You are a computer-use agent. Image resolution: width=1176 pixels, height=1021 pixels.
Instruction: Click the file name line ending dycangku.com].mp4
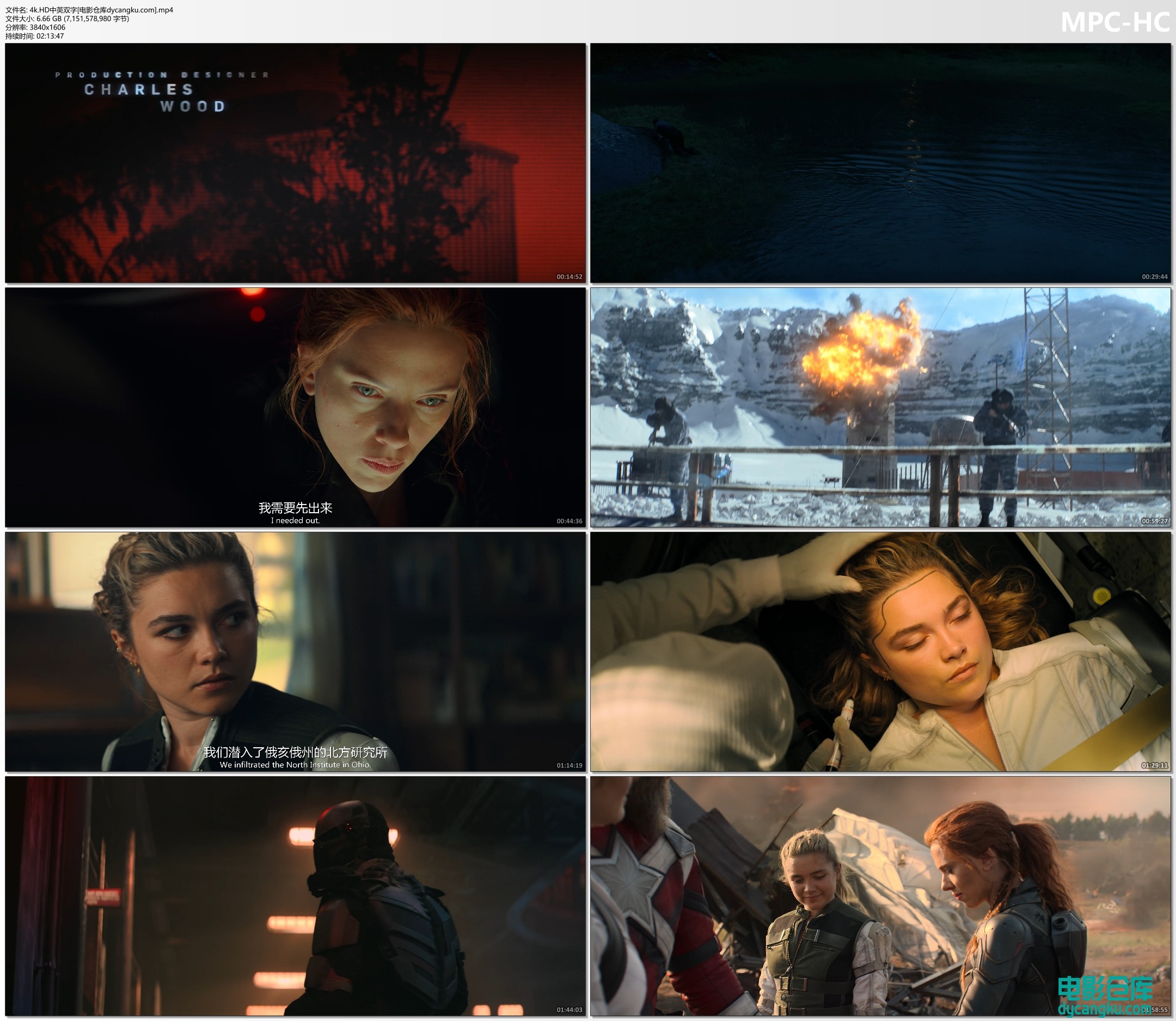click(89, 10)
